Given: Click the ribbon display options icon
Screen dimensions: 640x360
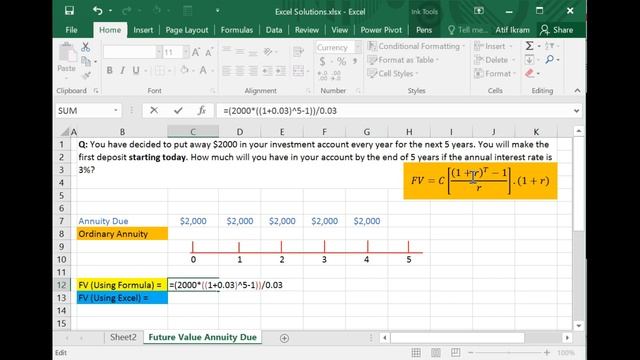Looking at the screenshot, I should (479, 11).
